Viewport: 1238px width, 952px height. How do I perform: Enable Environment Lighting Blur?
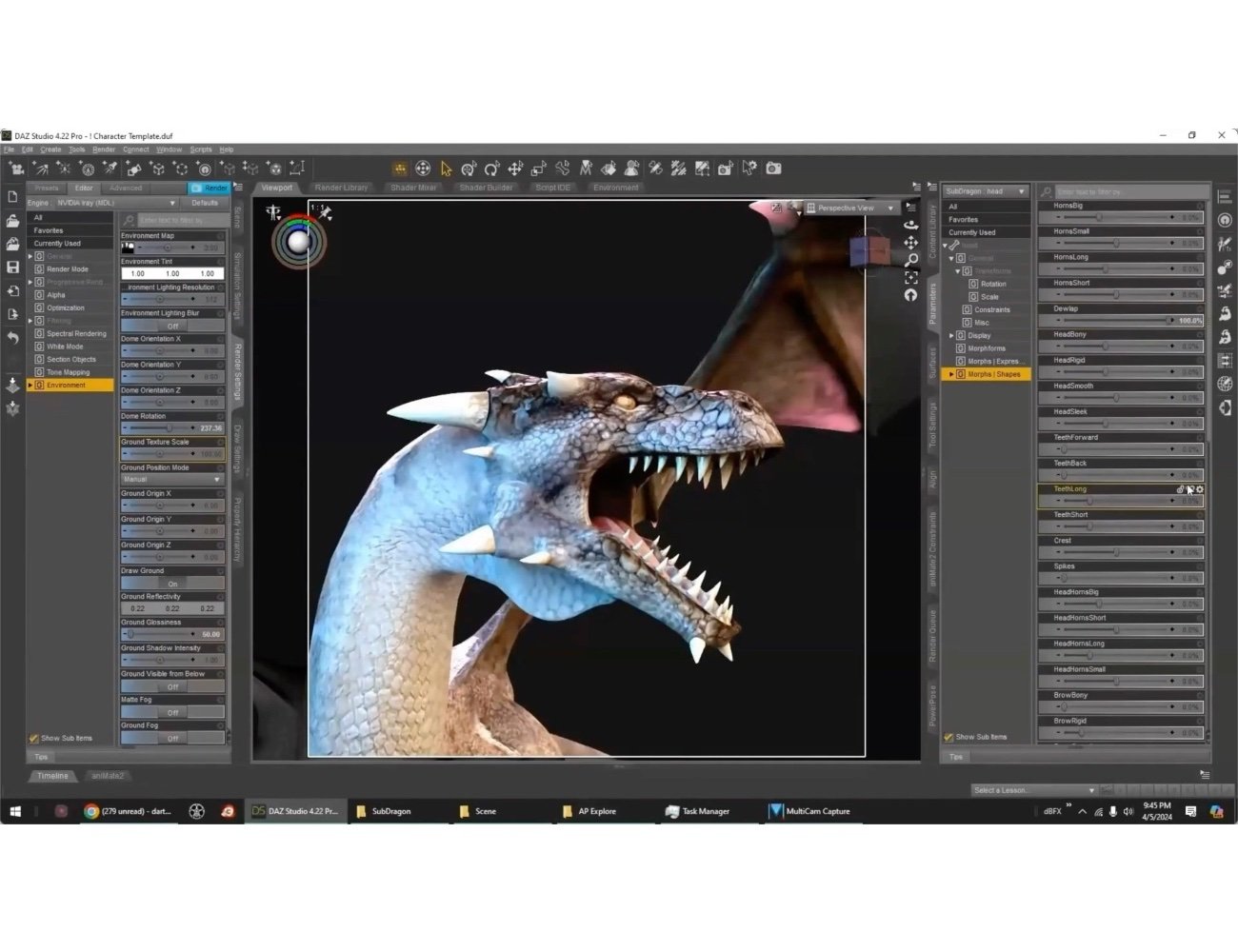172,326
